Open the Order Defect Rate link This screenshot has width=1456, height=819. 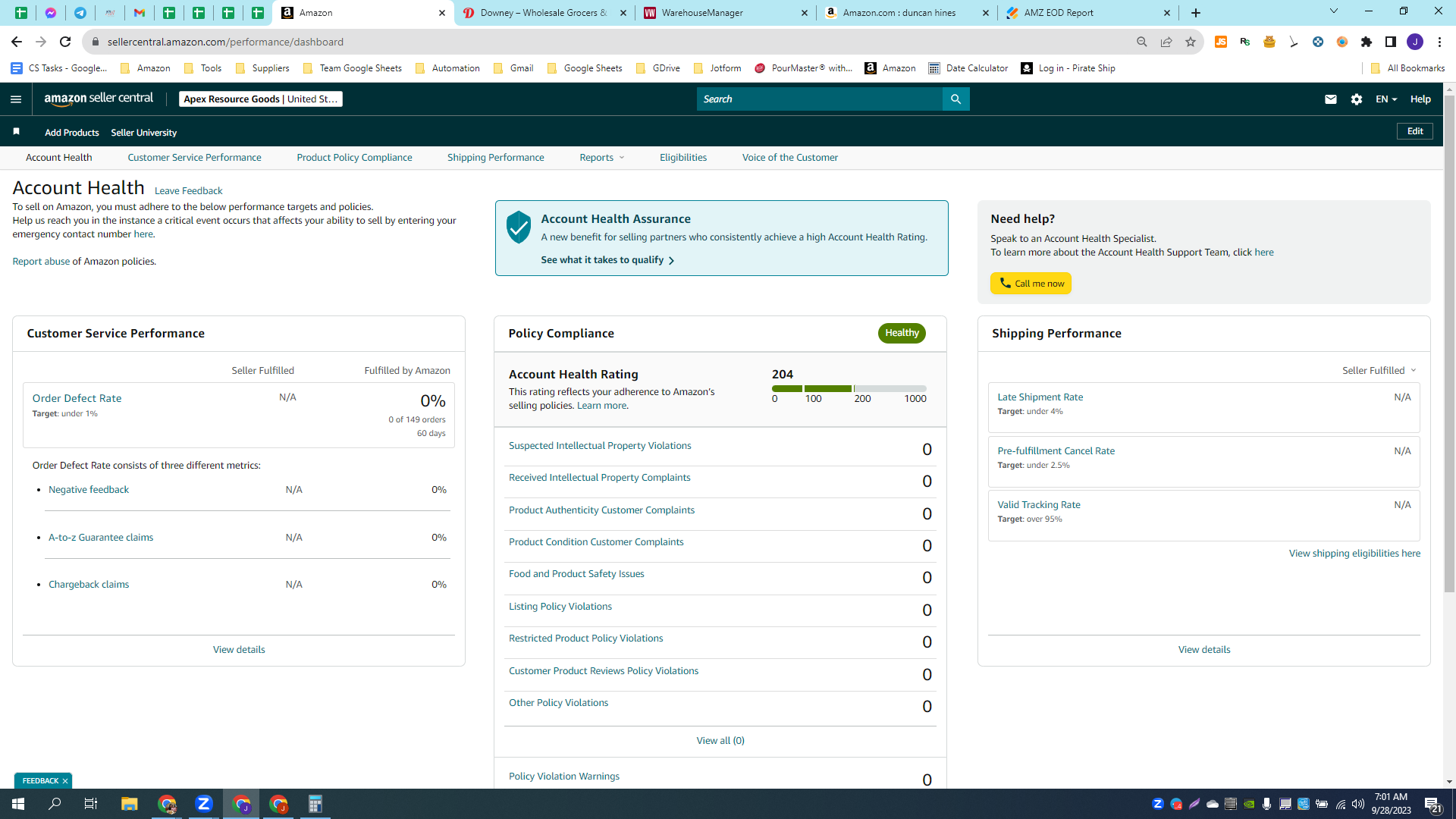pos(77,398)
